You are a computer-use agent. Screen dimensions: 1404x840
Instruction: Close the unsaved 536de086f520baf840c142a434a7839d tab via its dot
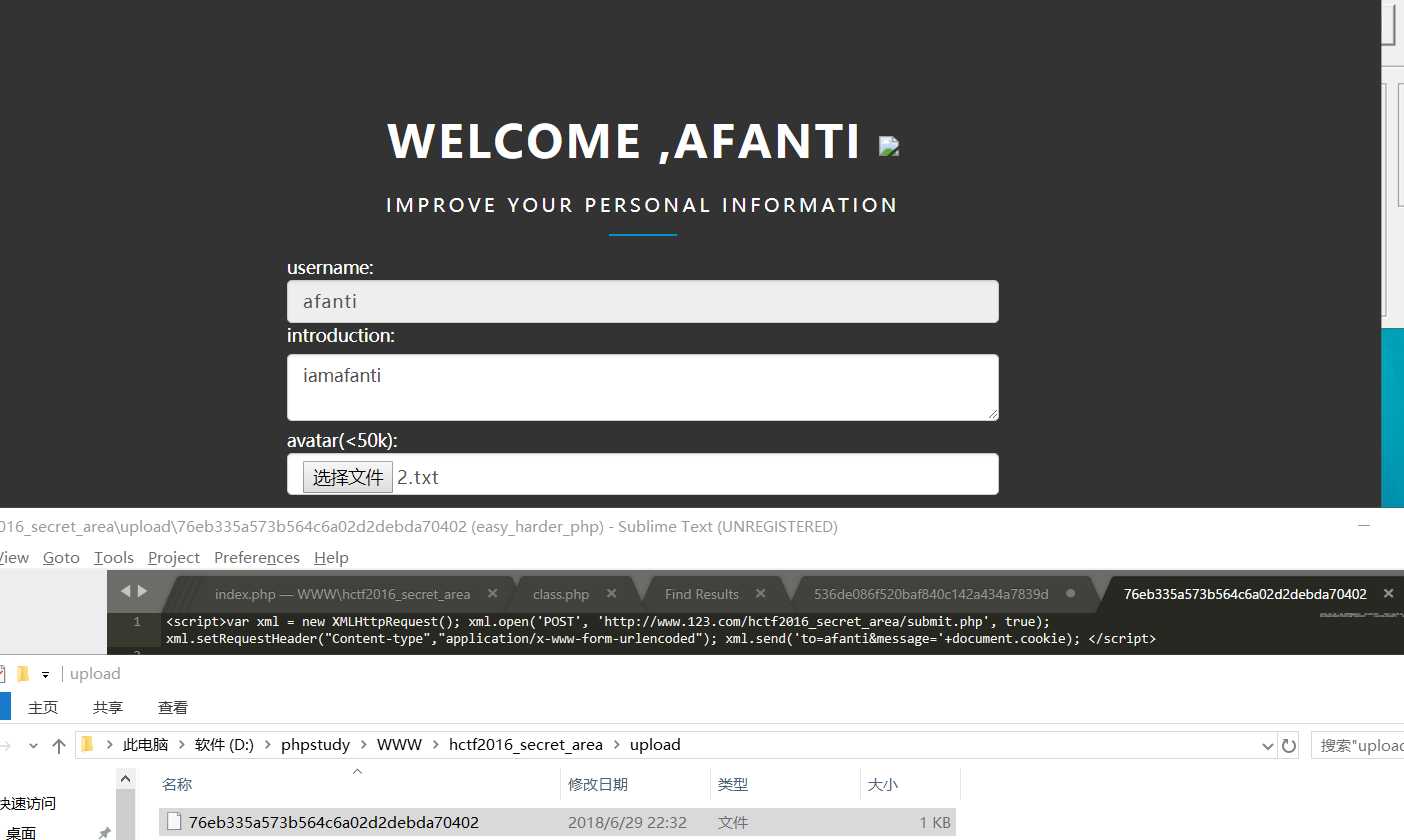coord(1071,594)
